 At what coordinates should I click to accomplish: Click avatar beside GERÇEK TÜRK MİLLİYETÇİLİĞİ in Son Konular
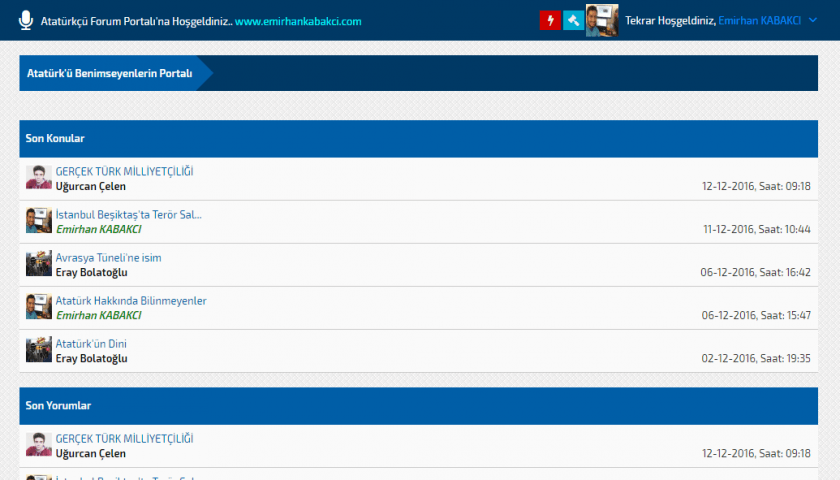39,178
